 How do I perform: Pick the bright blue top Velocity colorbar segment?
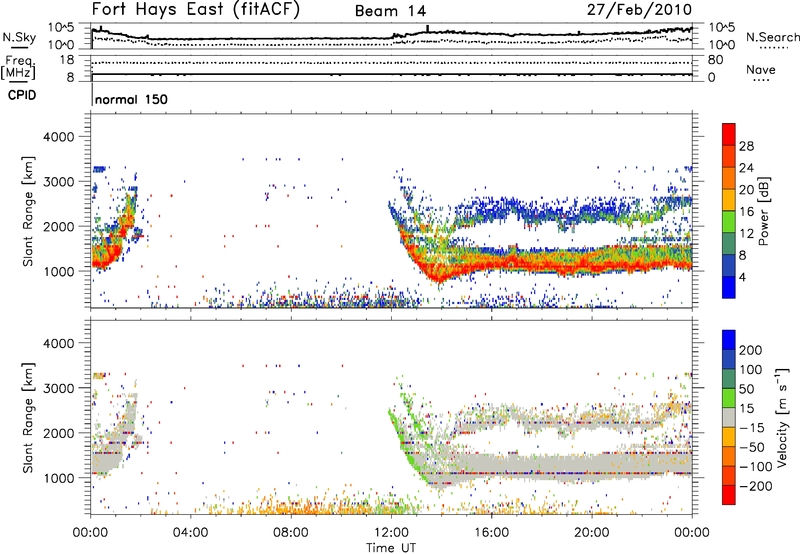tap(729, 339)
